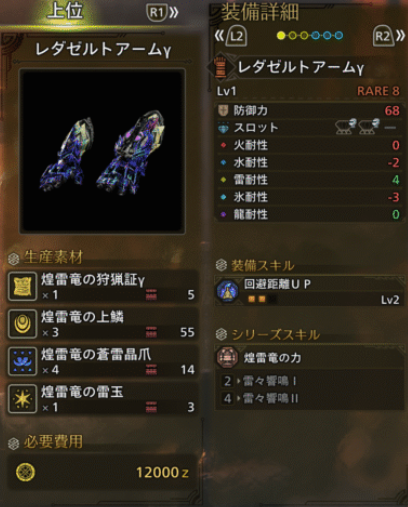Open the 装備詳細 header tab
408x507 pixels.
260,12
